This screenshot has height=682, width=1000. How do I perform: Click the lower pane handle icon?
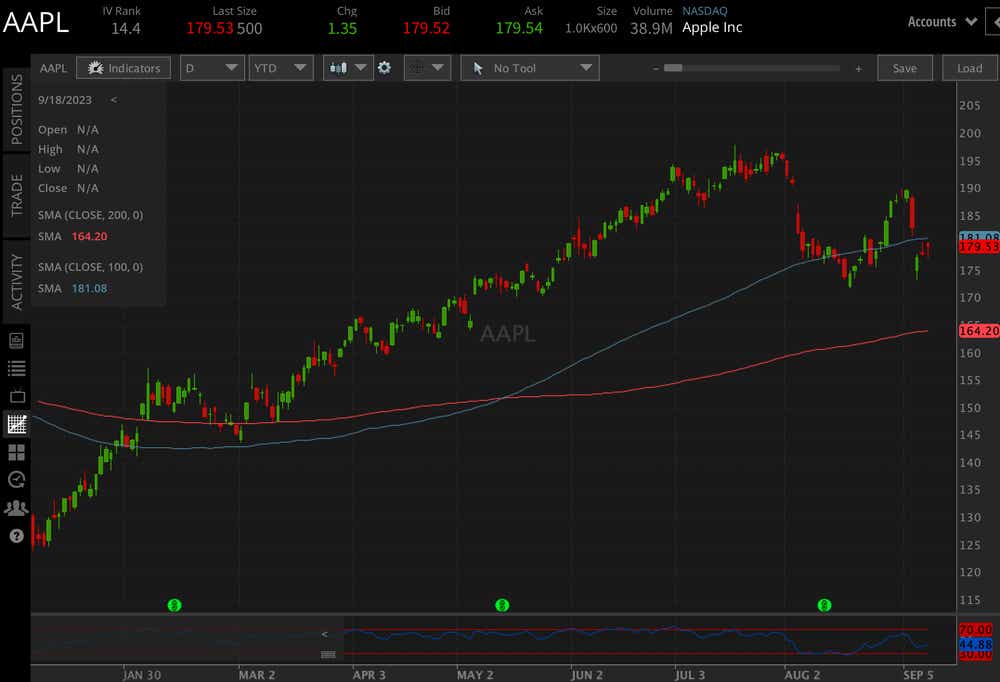coord(328,655)
